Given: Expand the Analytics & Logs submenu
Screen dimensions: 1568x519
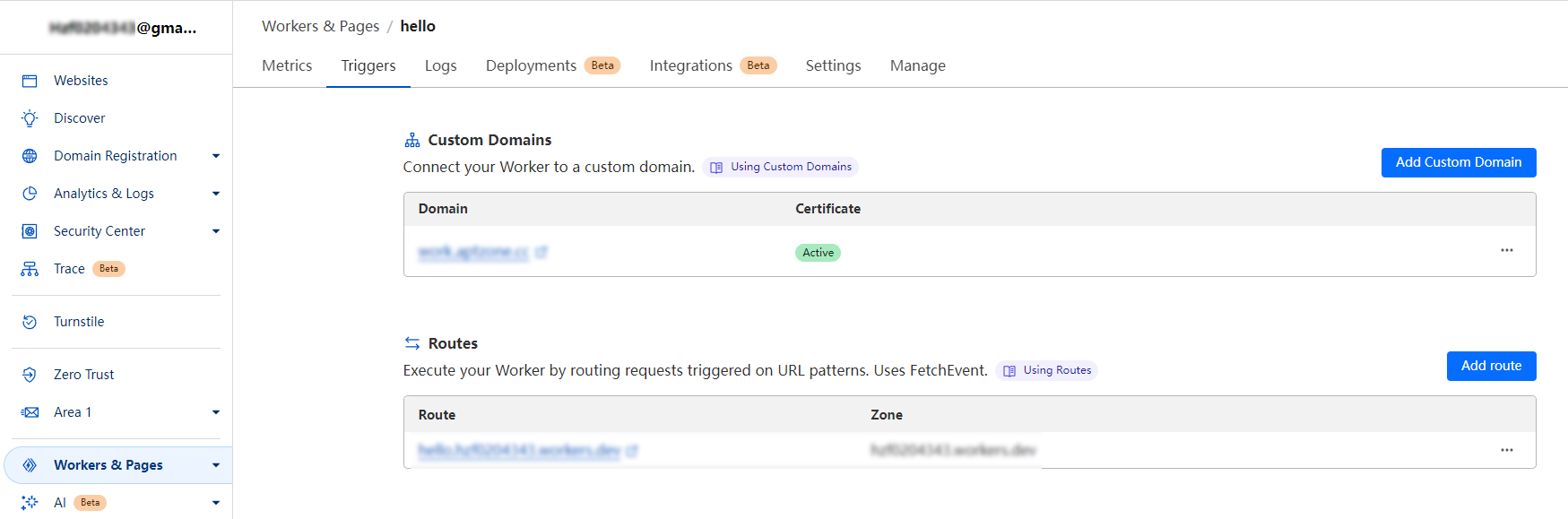Looking at the screenshot, I should pos(215,194).
